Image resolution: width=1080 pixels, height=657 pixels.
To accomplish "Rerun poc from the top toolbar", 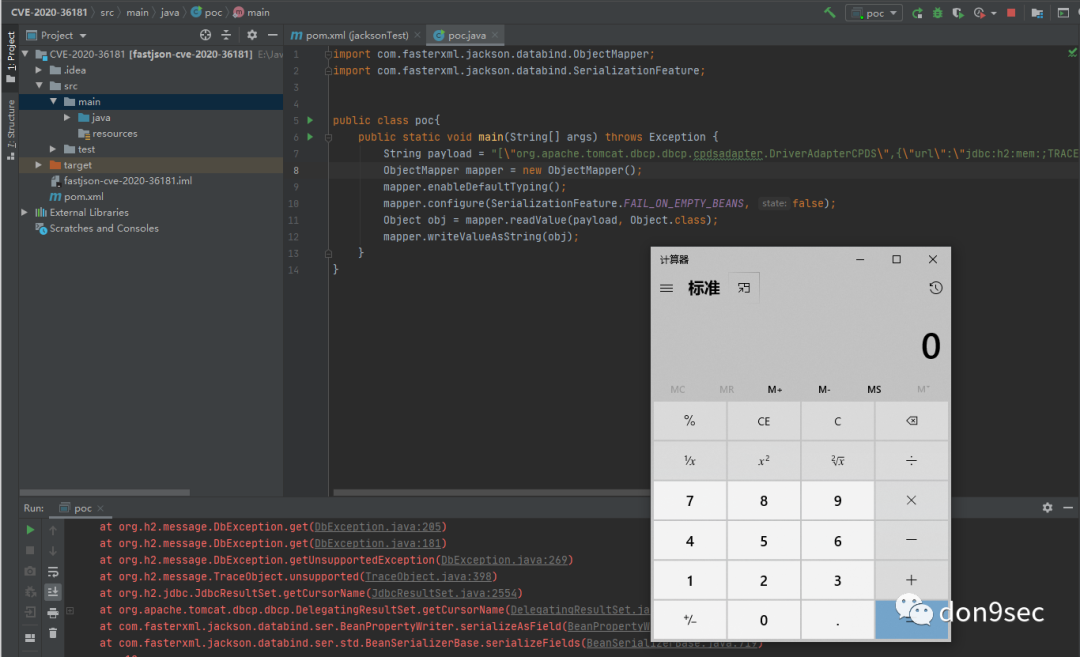I will pos(917,12).
